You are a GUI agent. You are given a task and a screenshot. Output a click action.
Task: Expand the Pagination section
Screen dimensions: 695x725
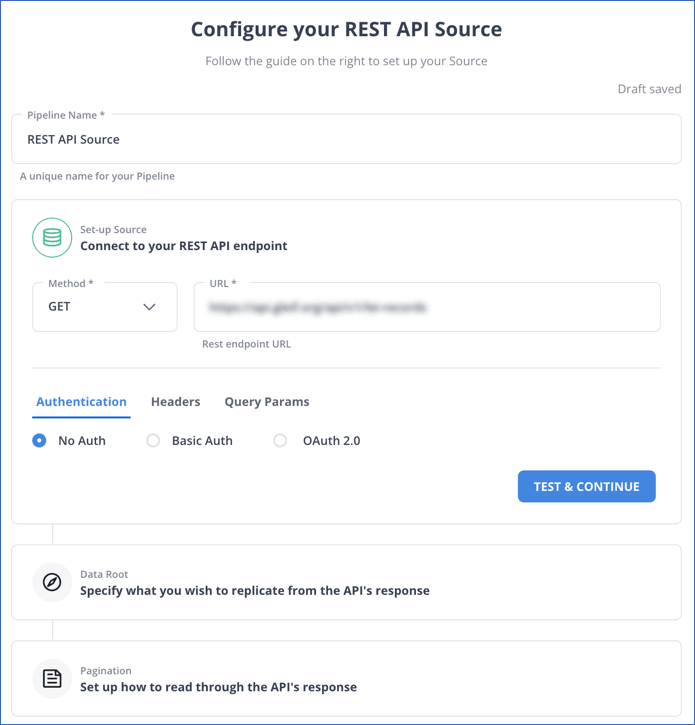click(x=346, y=679)
